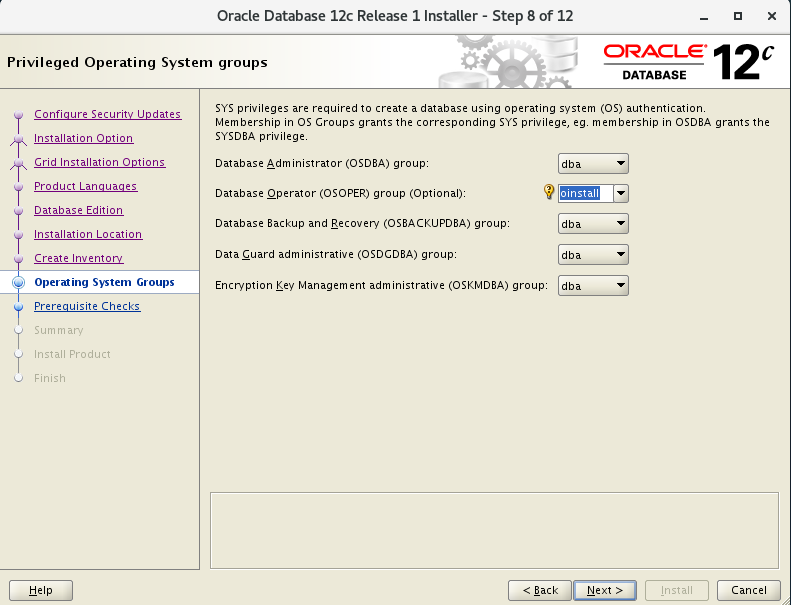791x605 pixels.
Task: Click the empty message area at the bottom
Action: pyautogui.click(x=494, y=530)
